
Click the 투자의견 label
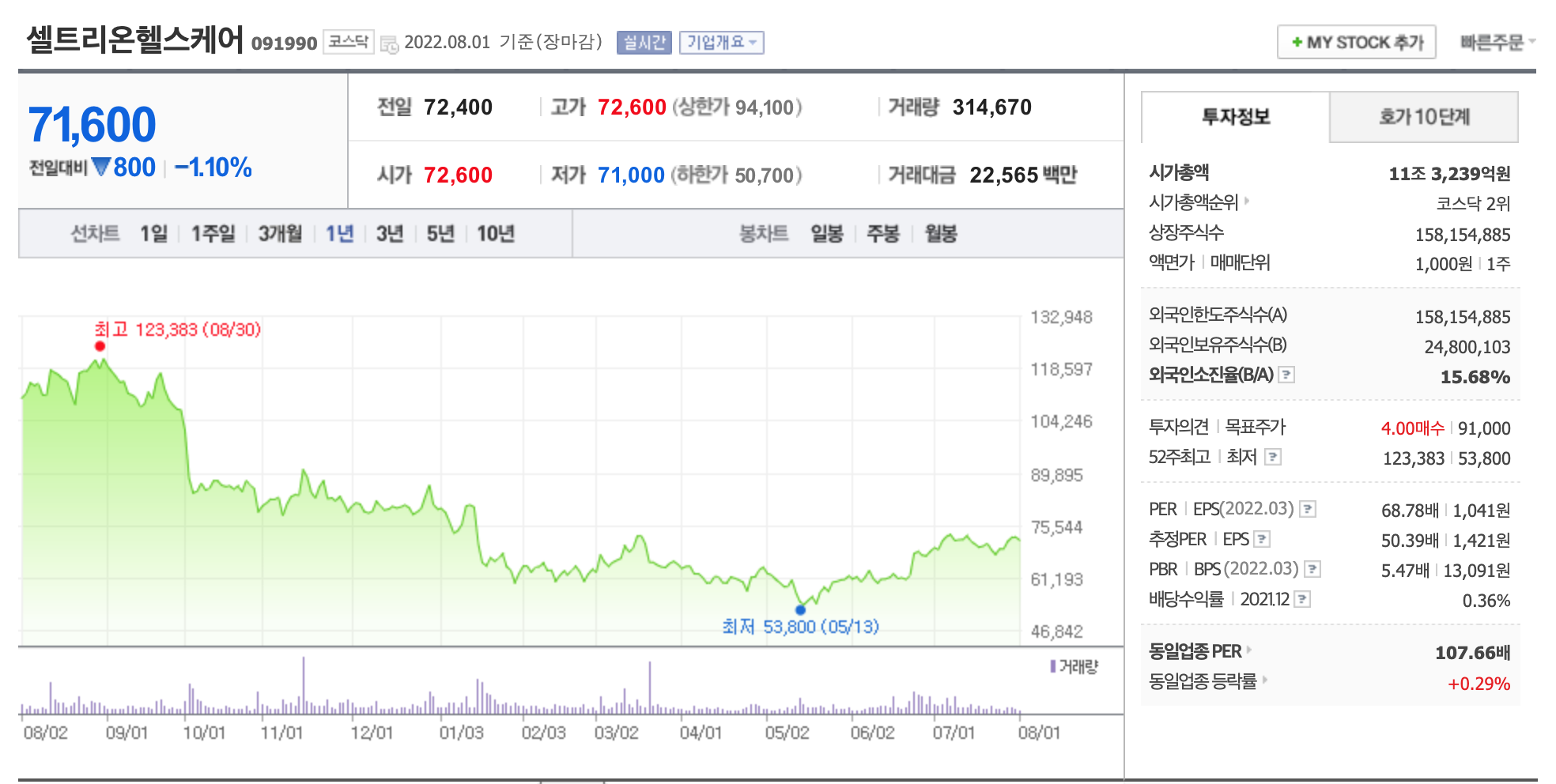click(x=1178, y=427)
